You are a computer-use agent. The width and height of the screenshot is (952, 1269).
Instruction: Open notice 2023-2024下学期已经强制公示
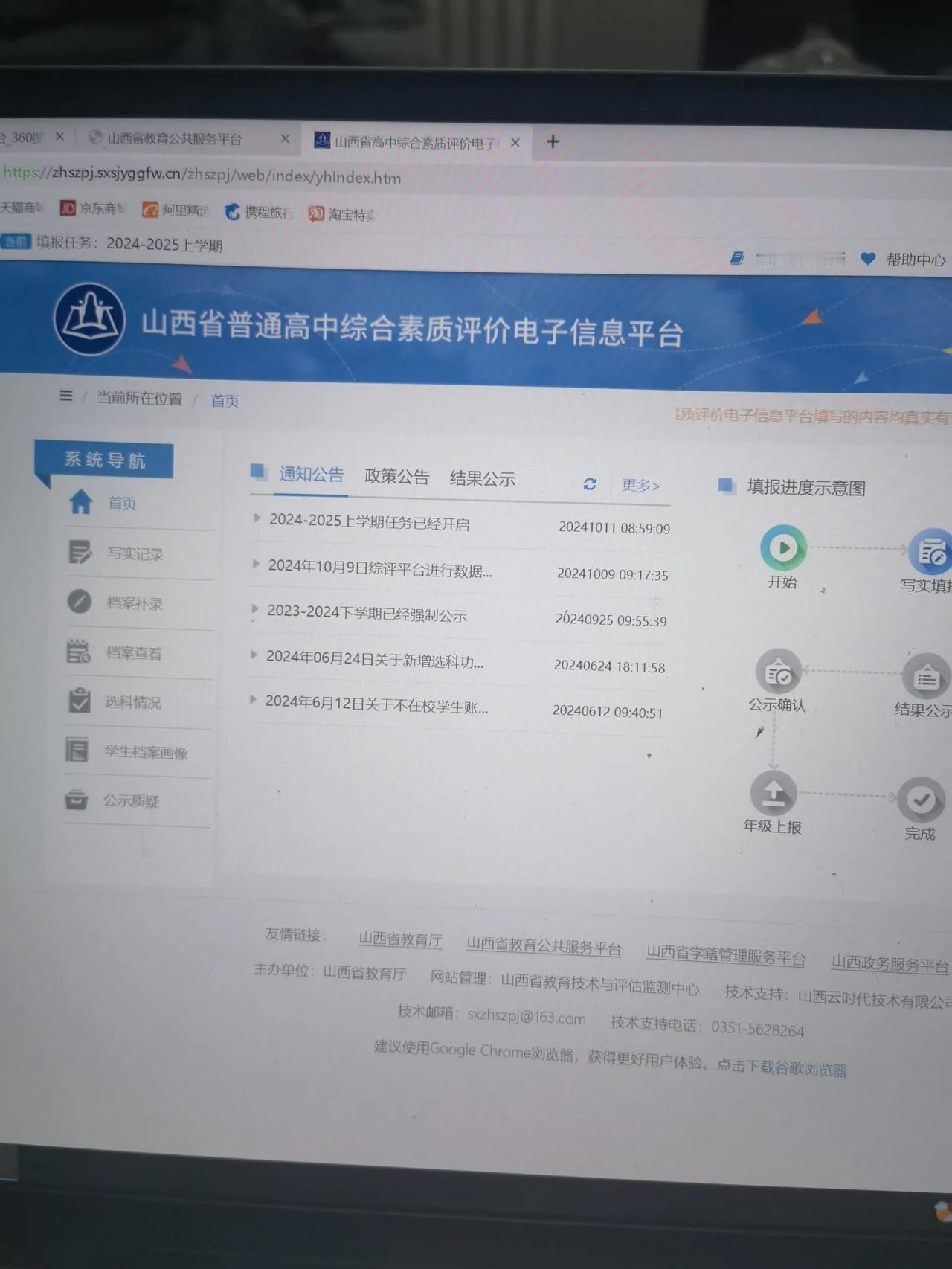(367, 614)
